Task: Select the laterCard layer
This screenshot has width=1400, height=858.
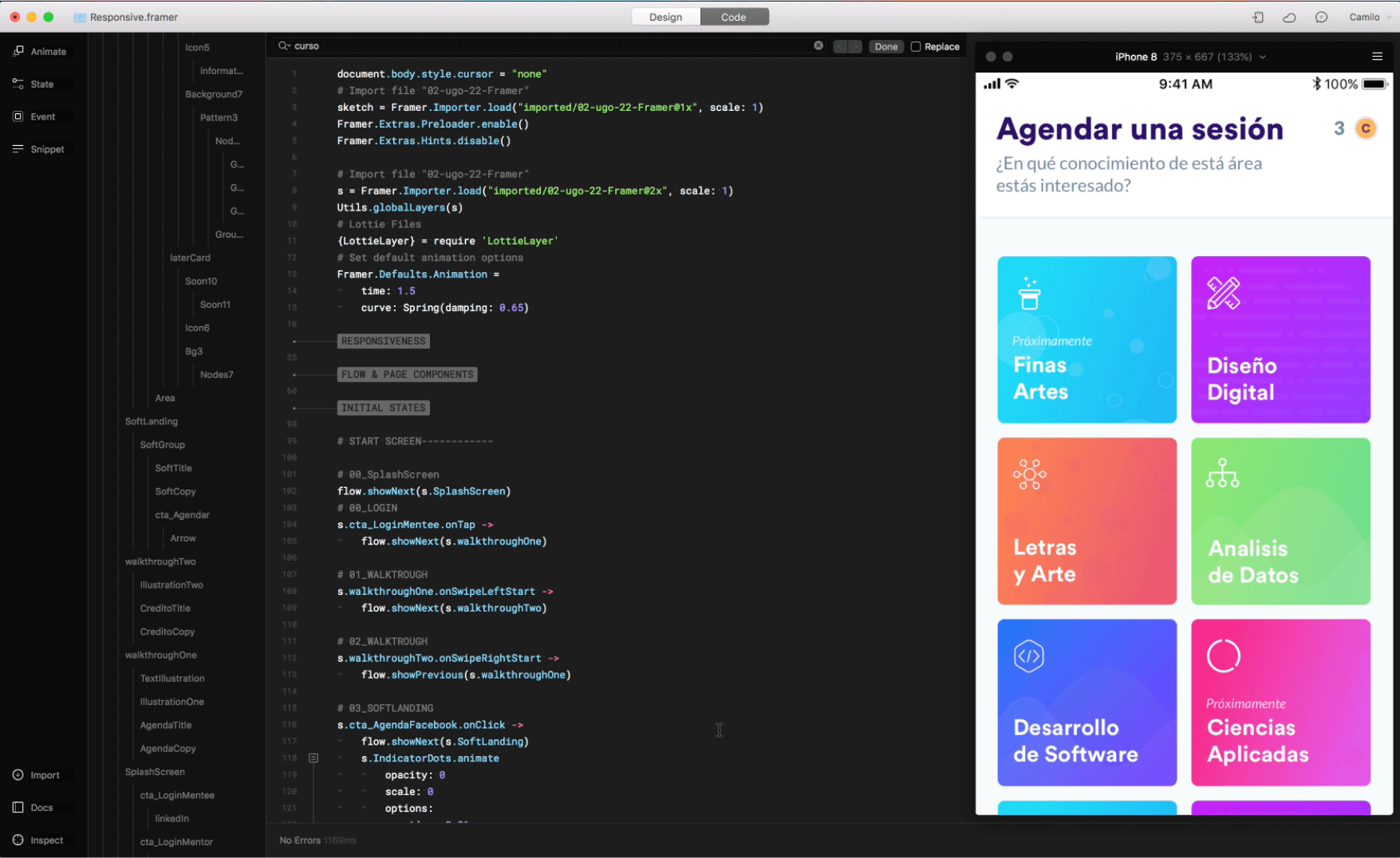Action: pyautogui.click(x=190, y=258)
